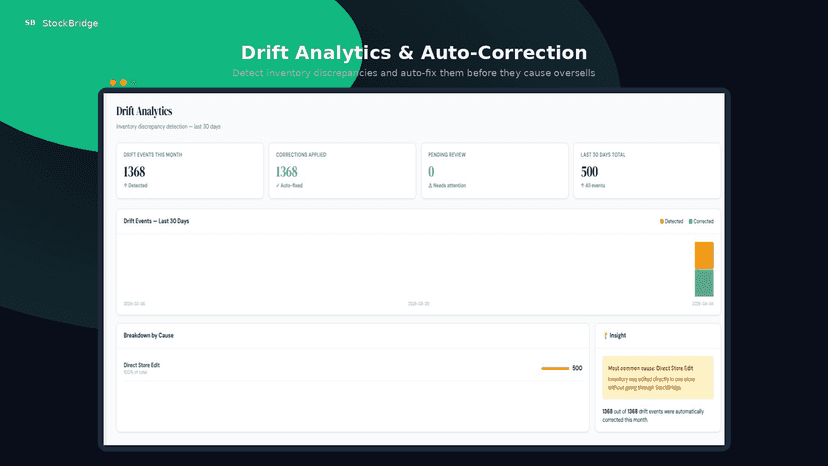Click the 2026-03-06 axis date
The width and height of the screenshot is (828, 466).
[x=134, y=304]
